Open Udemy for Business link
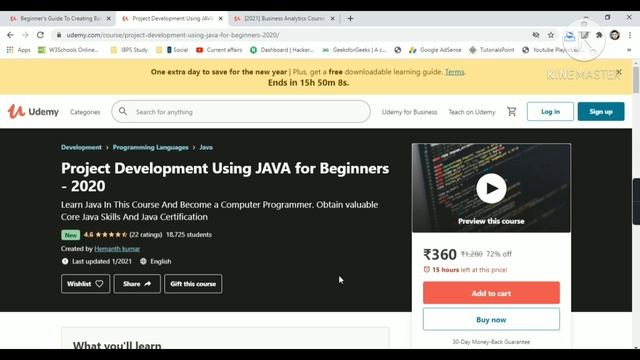This screenshot has height=360, width=640. (x=409, y=112)
